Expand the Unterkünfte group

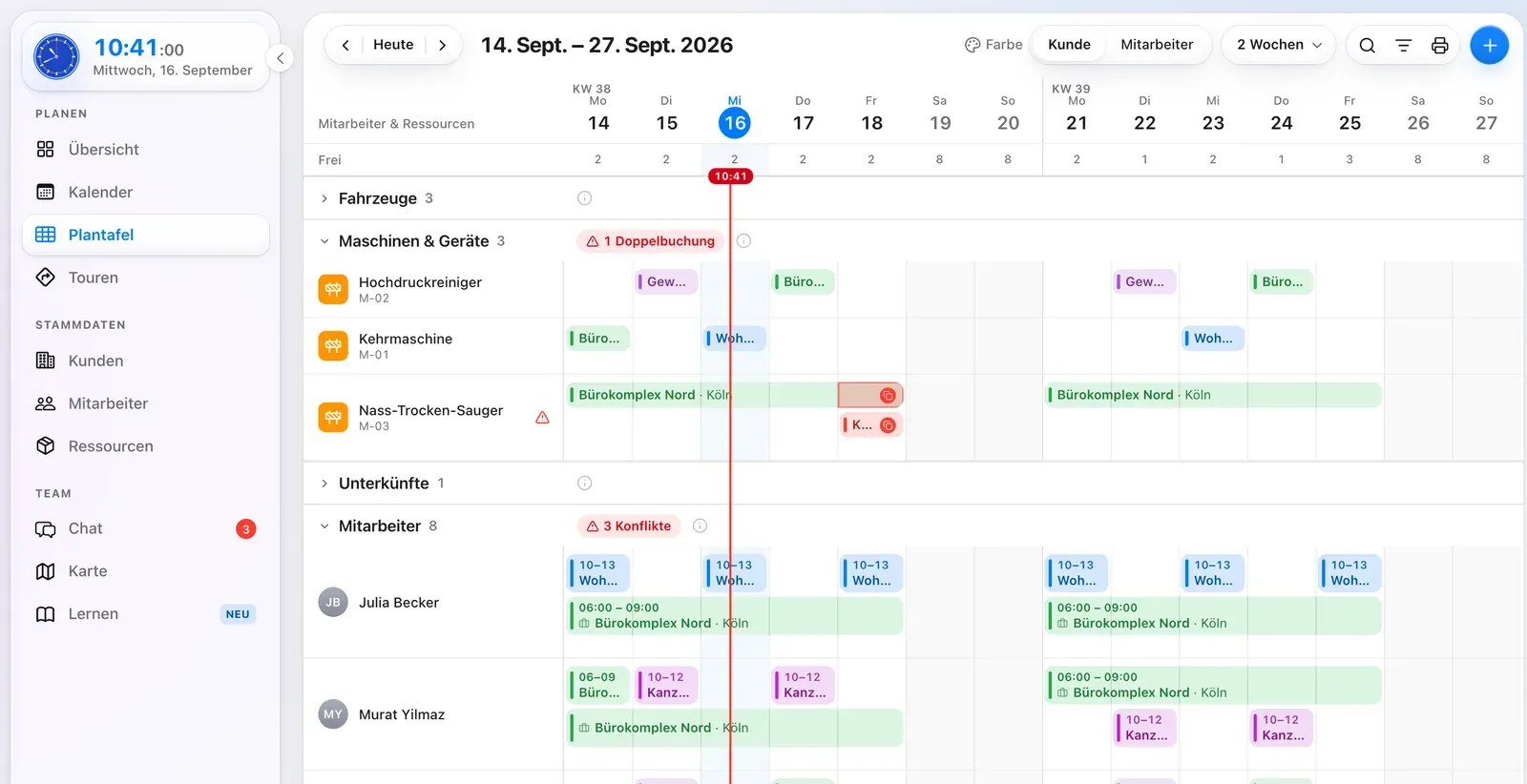click(x=324, y=484)
